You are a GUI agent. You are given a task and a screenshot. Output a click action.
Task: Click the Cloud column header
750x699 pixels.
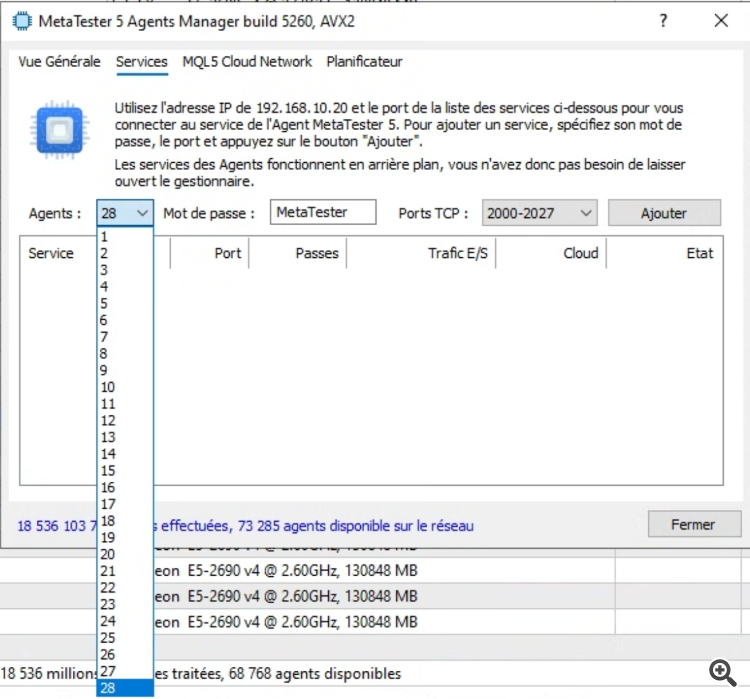(551, 253)
